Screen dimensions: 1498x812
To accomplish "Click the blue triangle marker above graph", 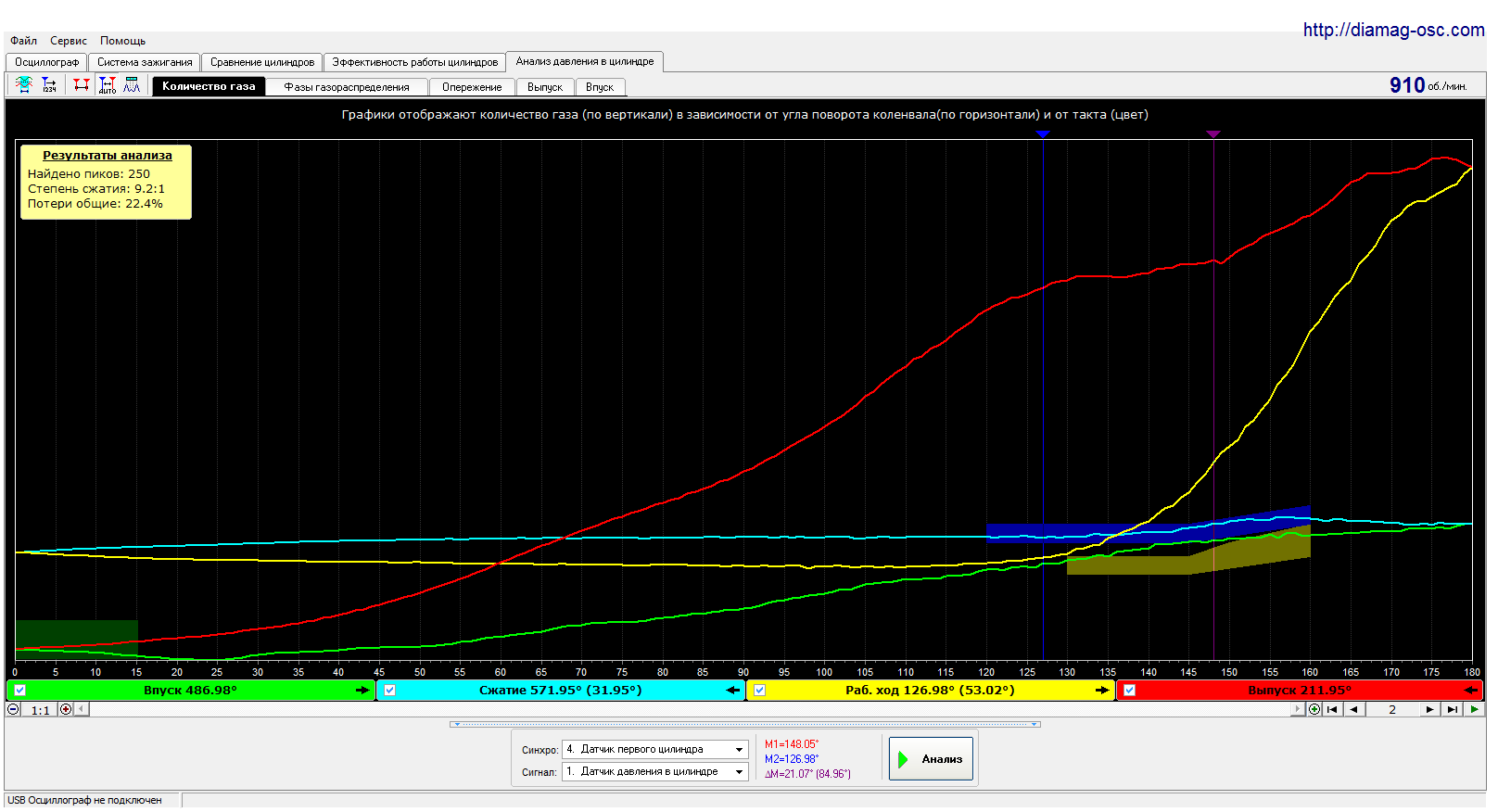I will (1043, 134).
